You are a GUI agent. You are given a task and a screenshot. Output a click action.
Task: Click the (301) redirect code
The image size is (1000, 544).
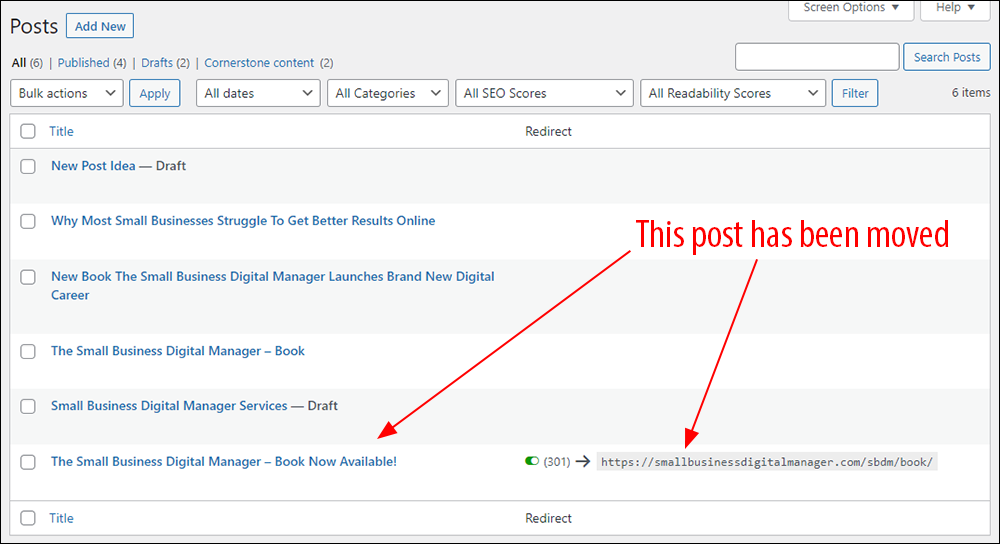(x=557, y=462)
